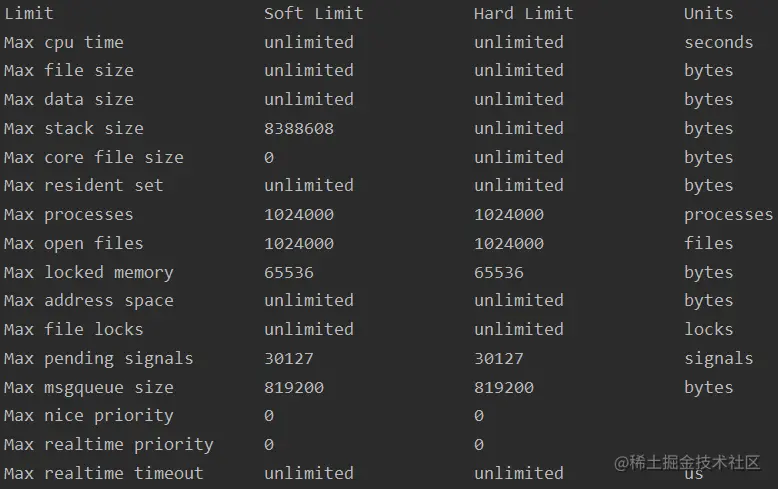Click the "Max open files" hard limit value
778x489 pixels.
tap(509, 243)
